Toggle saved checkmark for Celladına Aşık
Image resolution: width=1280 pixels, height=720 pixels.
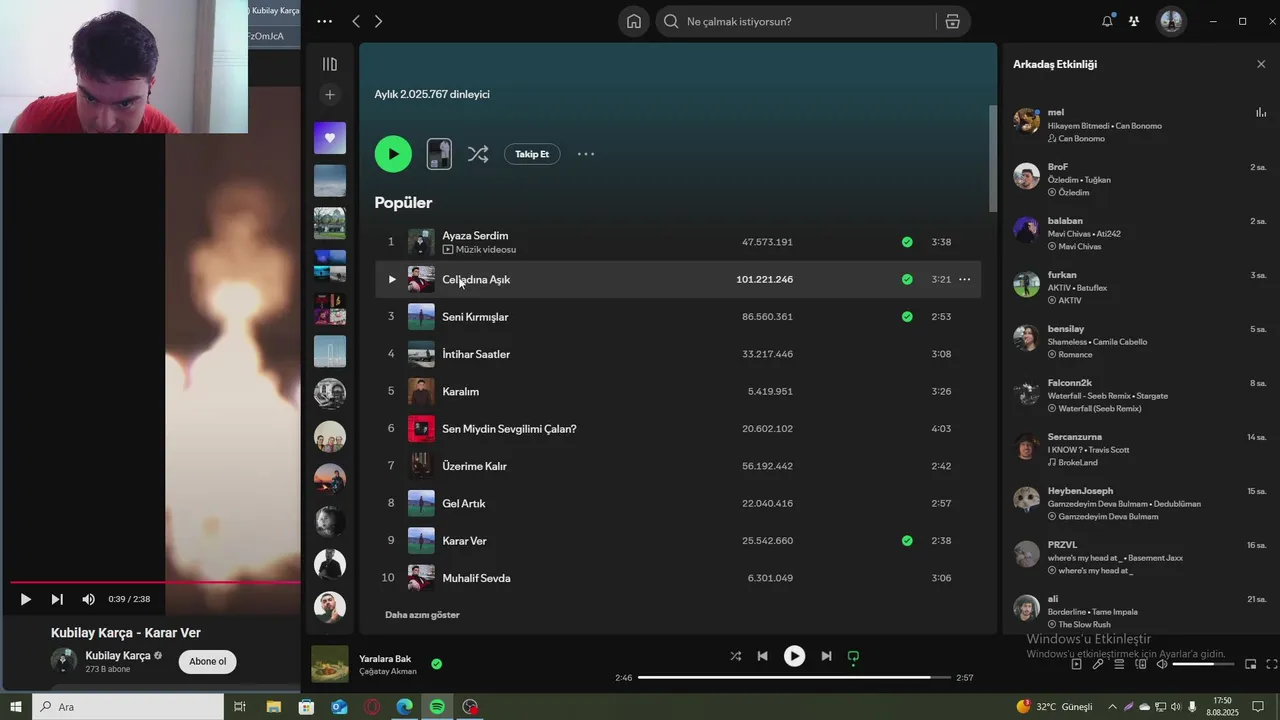[x=907, y=279]
